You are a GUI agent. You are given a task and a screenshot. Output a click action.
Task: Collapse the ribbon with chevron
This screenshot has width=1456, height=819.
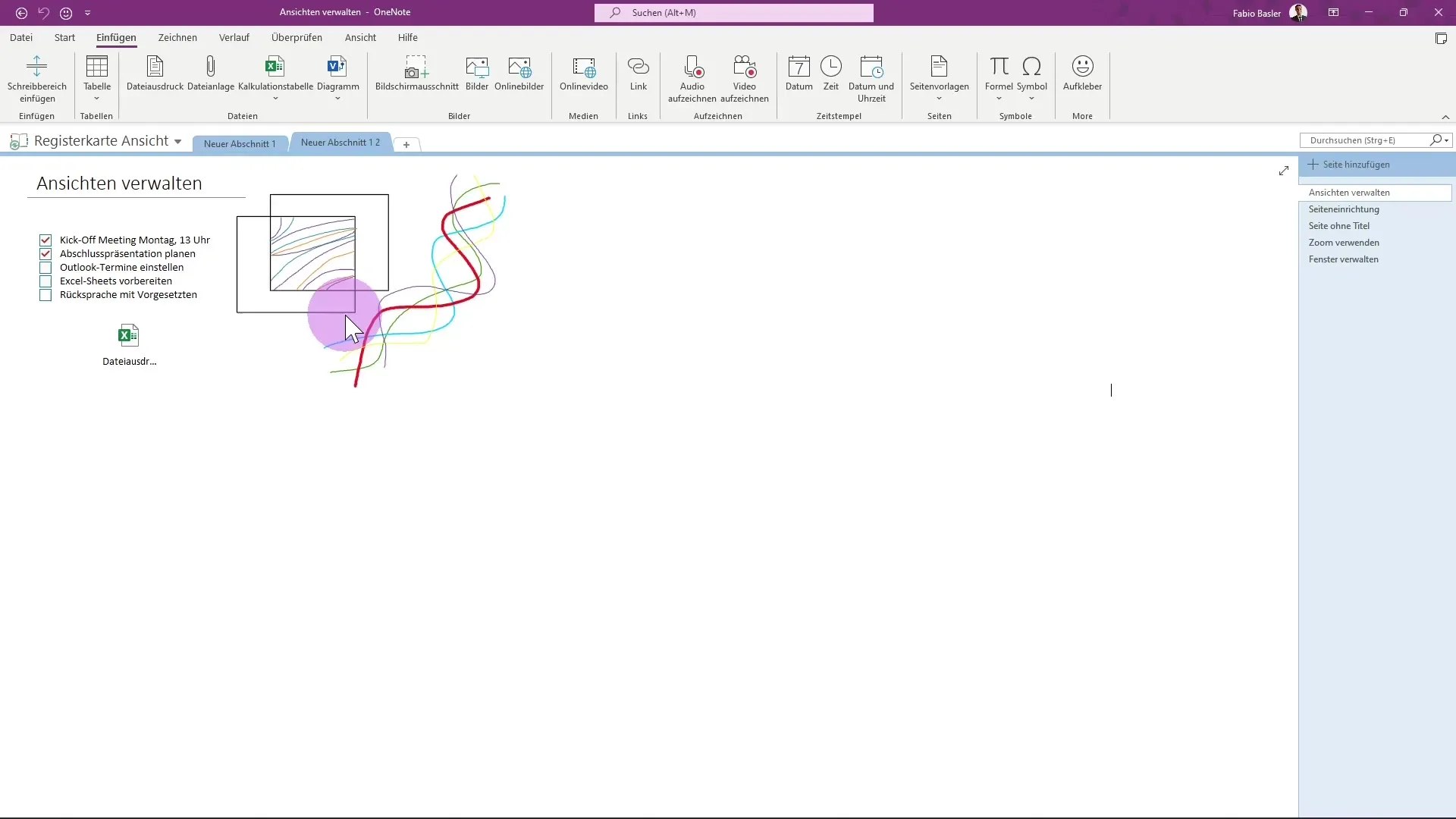(1445, 117)
